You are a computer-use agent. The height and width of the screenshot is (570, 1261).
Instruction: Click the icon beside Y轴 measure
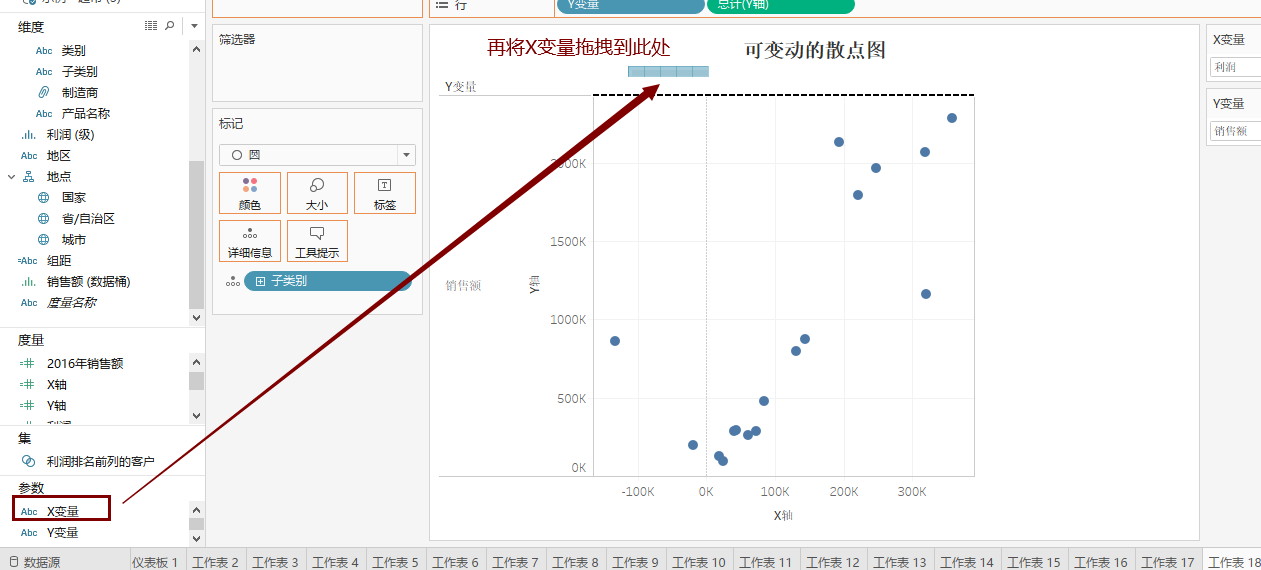[x=28, y=405]
